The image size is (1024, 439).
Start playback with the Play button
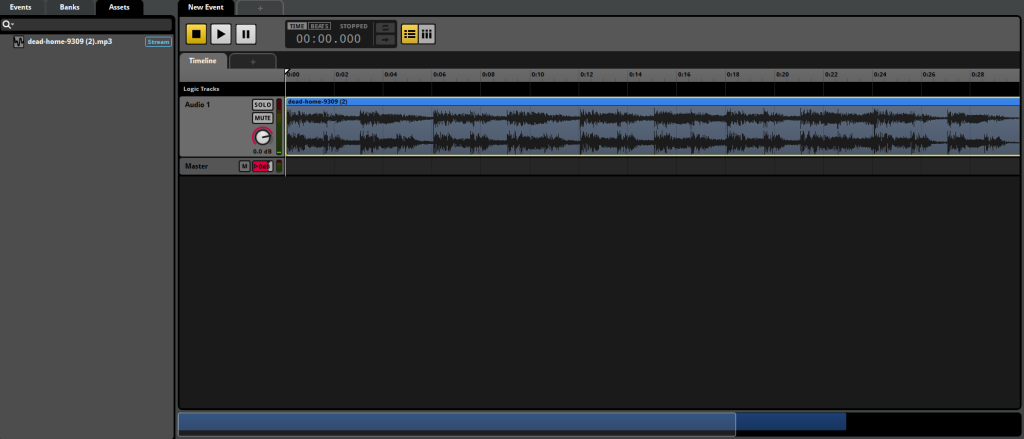[x=221, y=34]
